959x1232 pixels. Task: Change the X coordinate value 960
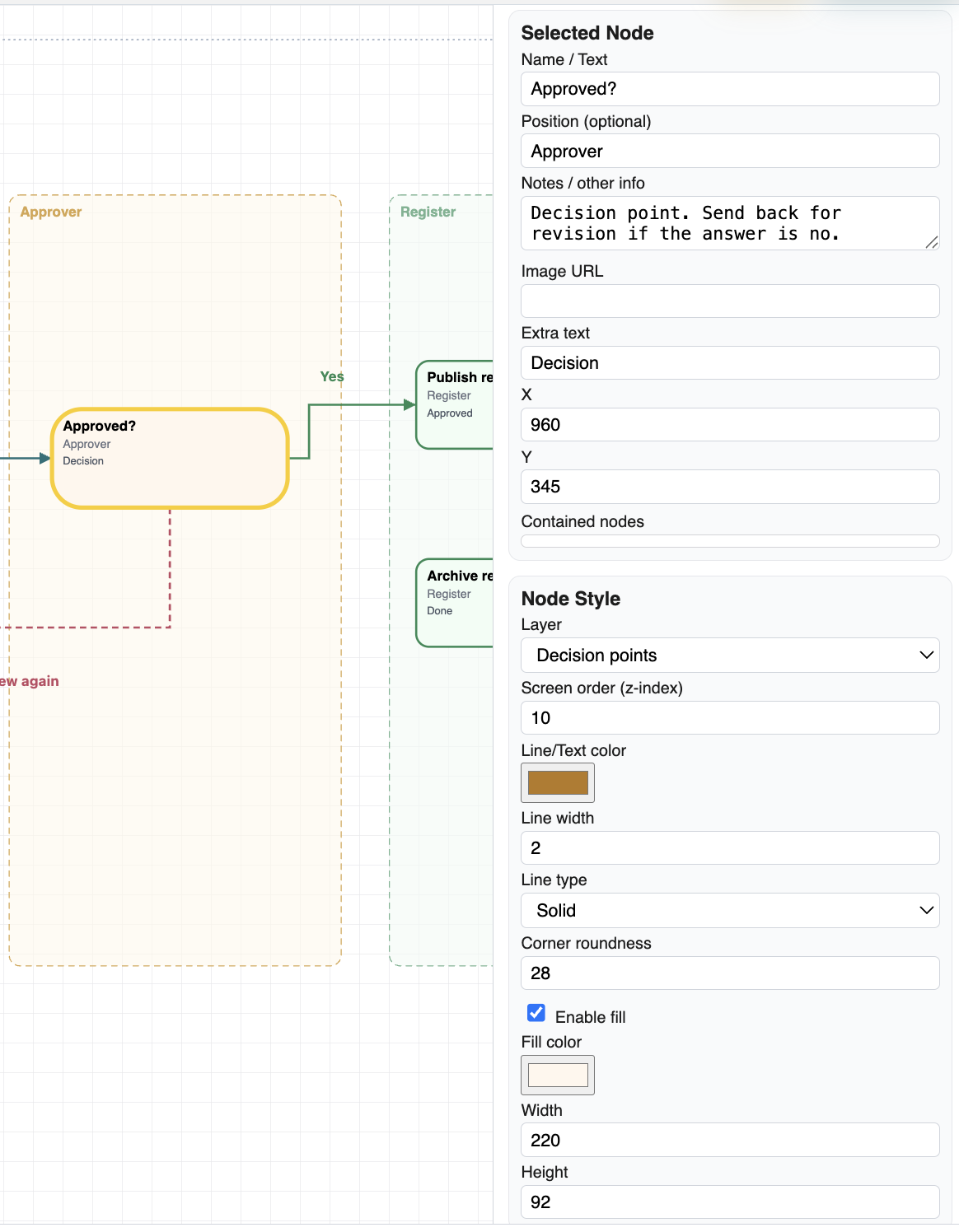tap(730, 425)
